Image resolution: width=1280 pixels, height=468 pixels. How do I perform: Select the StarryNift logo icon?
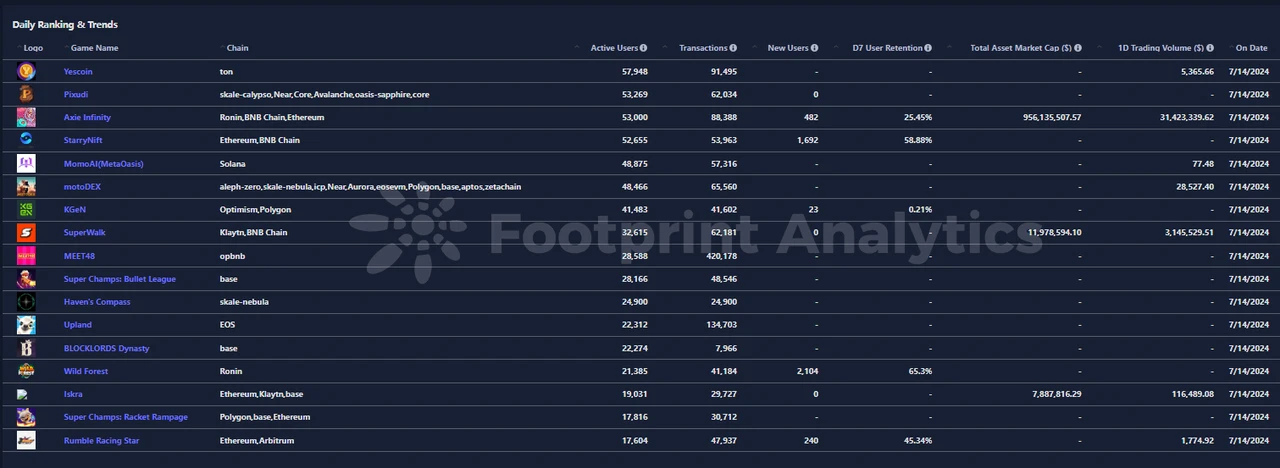tap(27, 140)
